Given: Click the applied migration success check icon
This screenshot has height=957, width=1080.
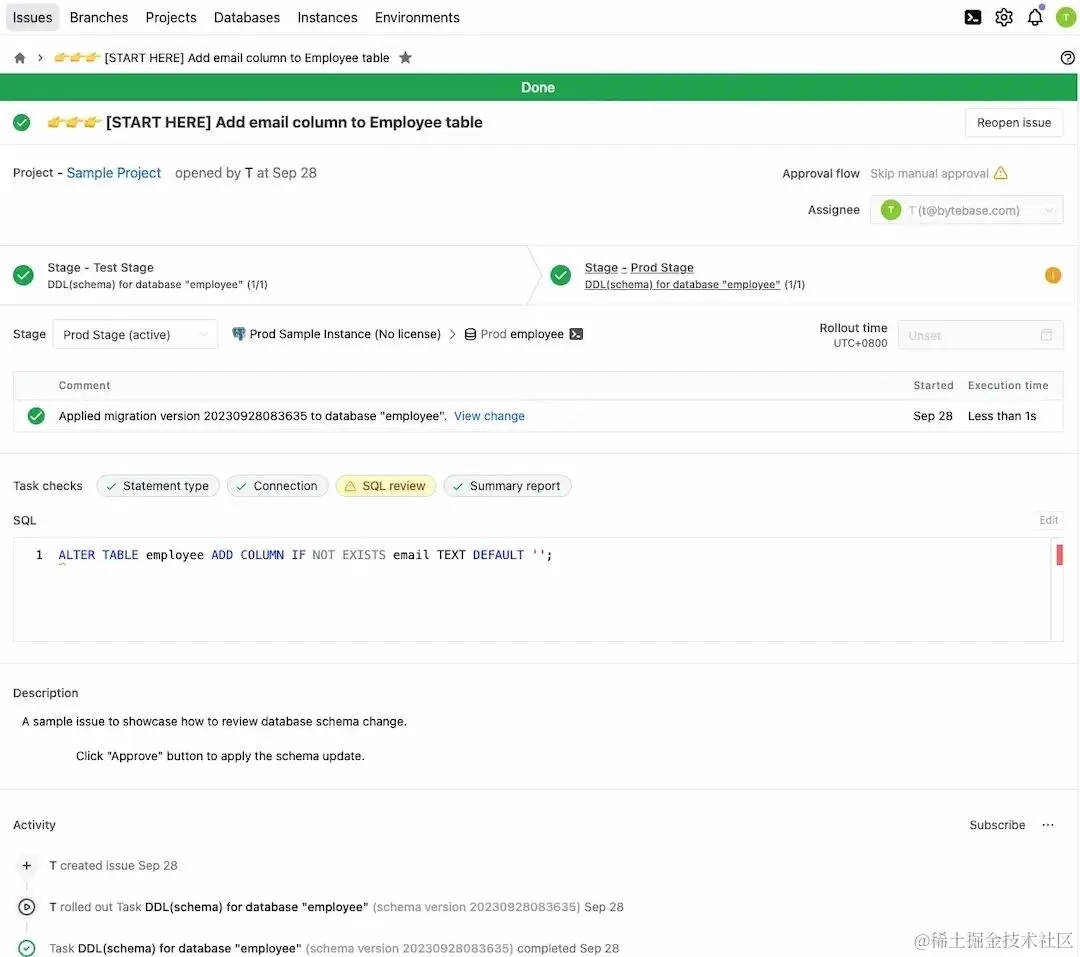Looking at the screenshot, I should click(36, 416).
